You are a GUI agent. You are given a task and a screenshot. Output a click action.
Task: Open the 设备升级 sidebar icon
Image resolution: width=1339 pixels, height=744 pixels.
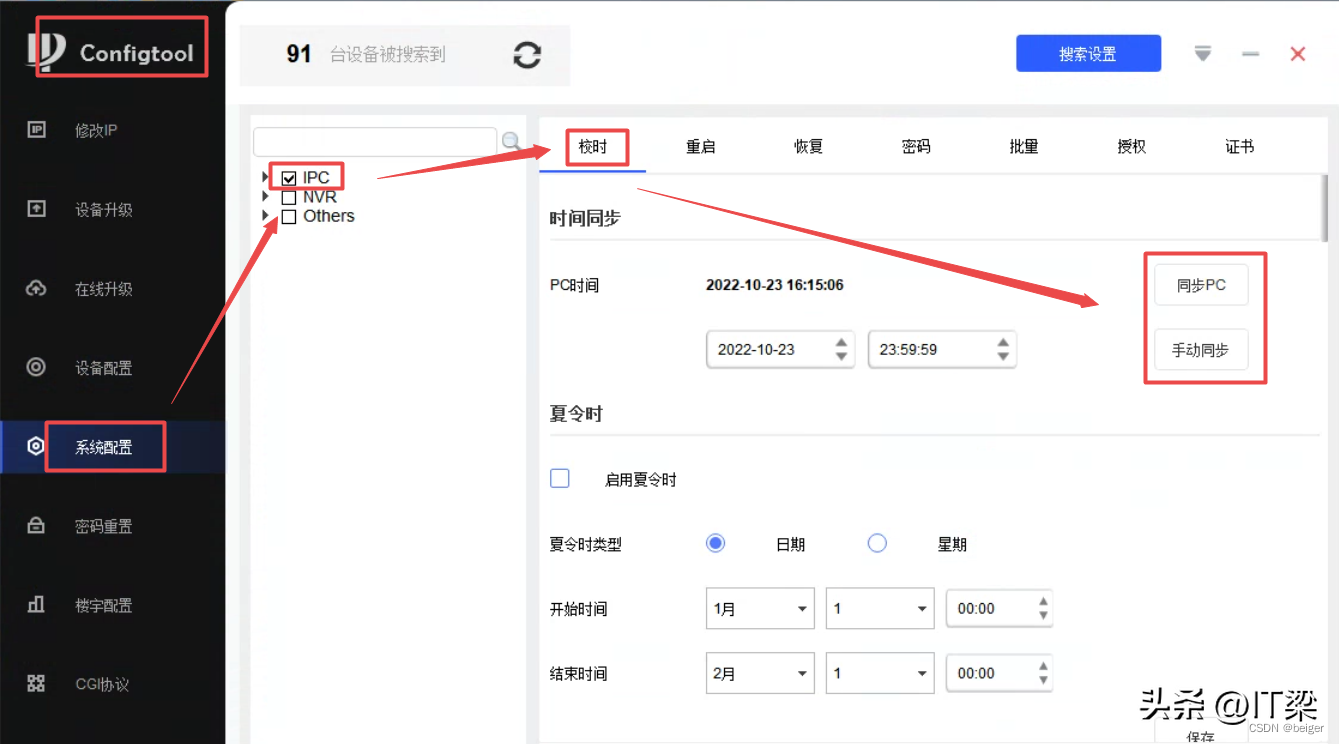(x=37, y=209)
